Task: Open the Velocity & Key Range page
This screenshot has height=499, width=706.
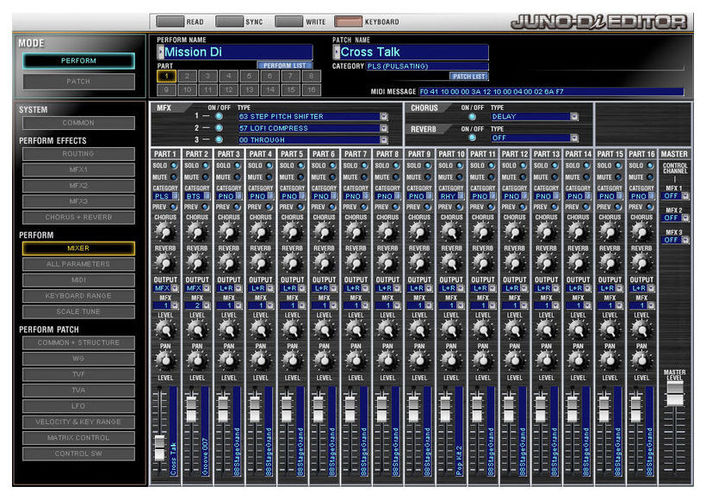Action: pyautogui.click(x=78, y=422)
